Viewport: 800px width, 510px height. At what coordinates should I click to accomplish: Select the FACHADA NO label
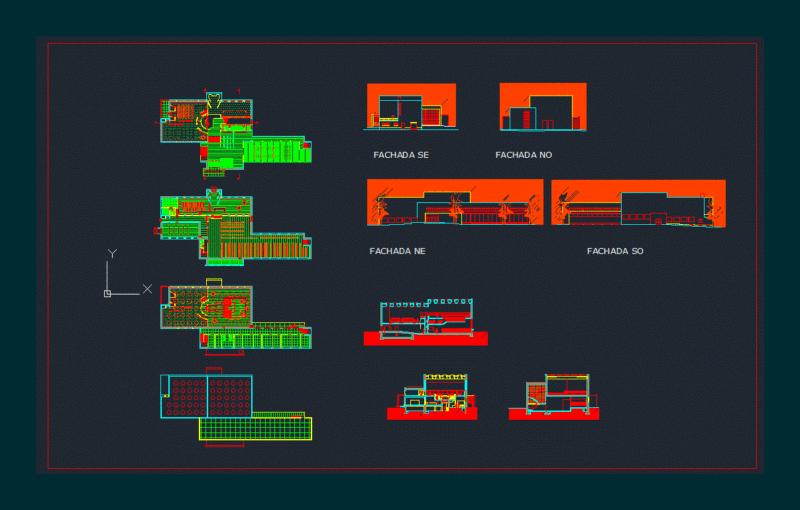[x=523, y=155]
